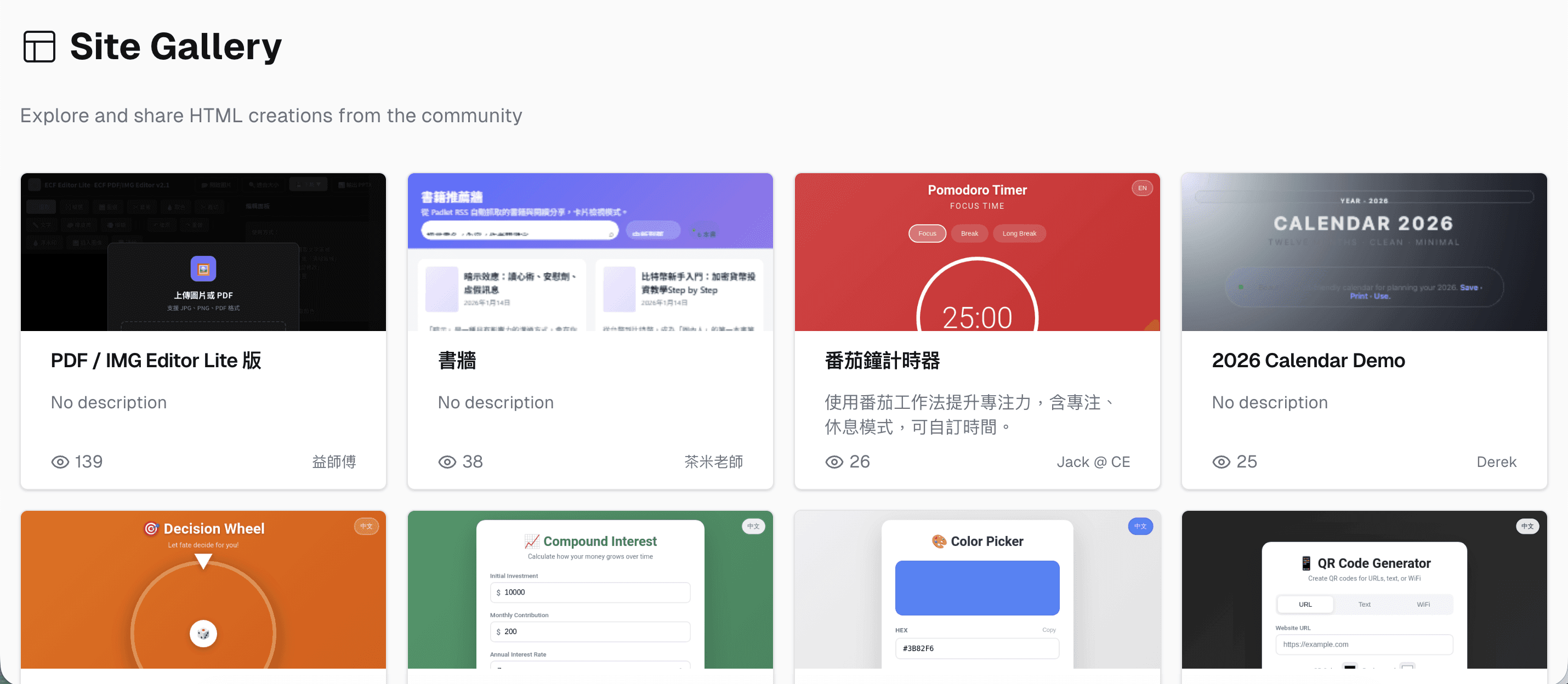Click eye icon on 2026 Calendar Demo
The image size is (1568, 684).
[1221, 462]
